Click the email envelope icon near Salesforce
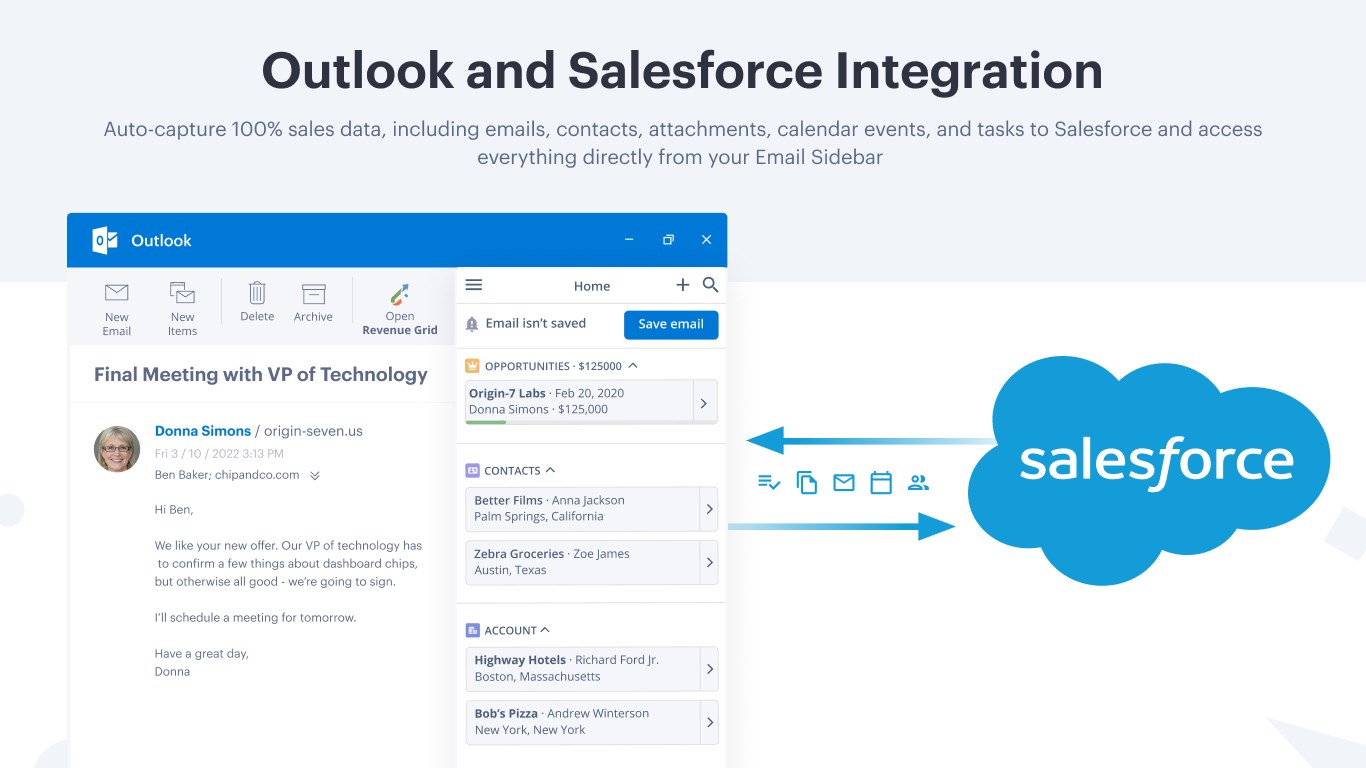 pos(844,483)
